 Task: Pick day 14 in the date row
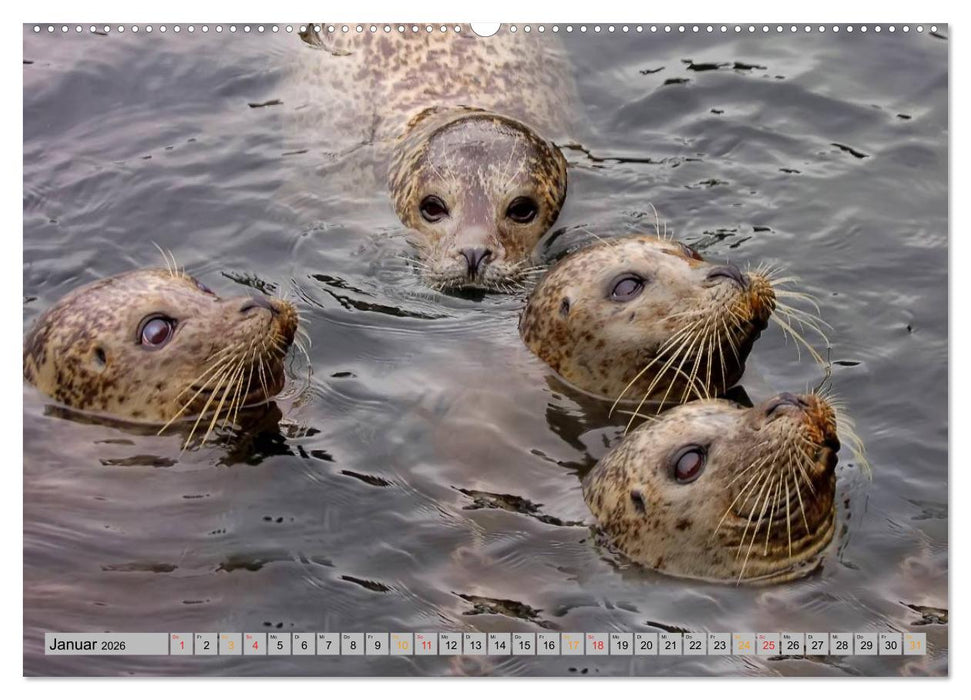[499, 645]
